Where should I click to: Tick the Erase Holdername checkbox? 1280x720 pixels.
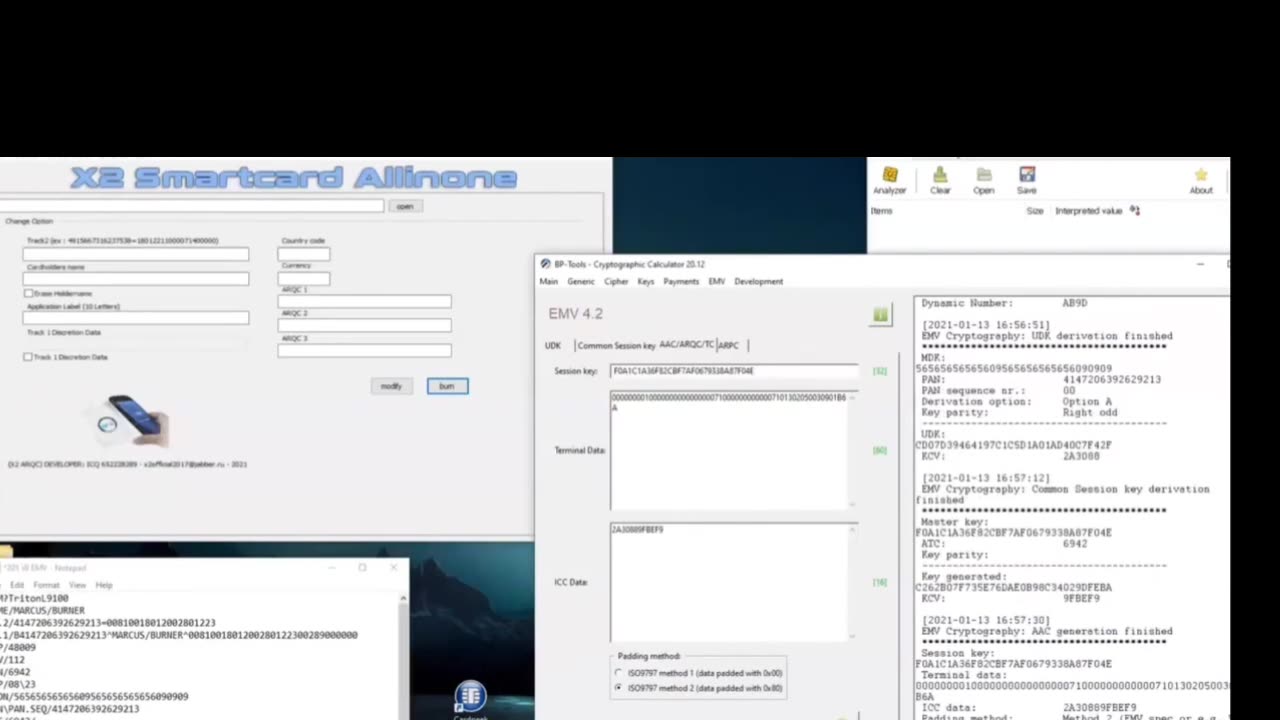point(28,293)
